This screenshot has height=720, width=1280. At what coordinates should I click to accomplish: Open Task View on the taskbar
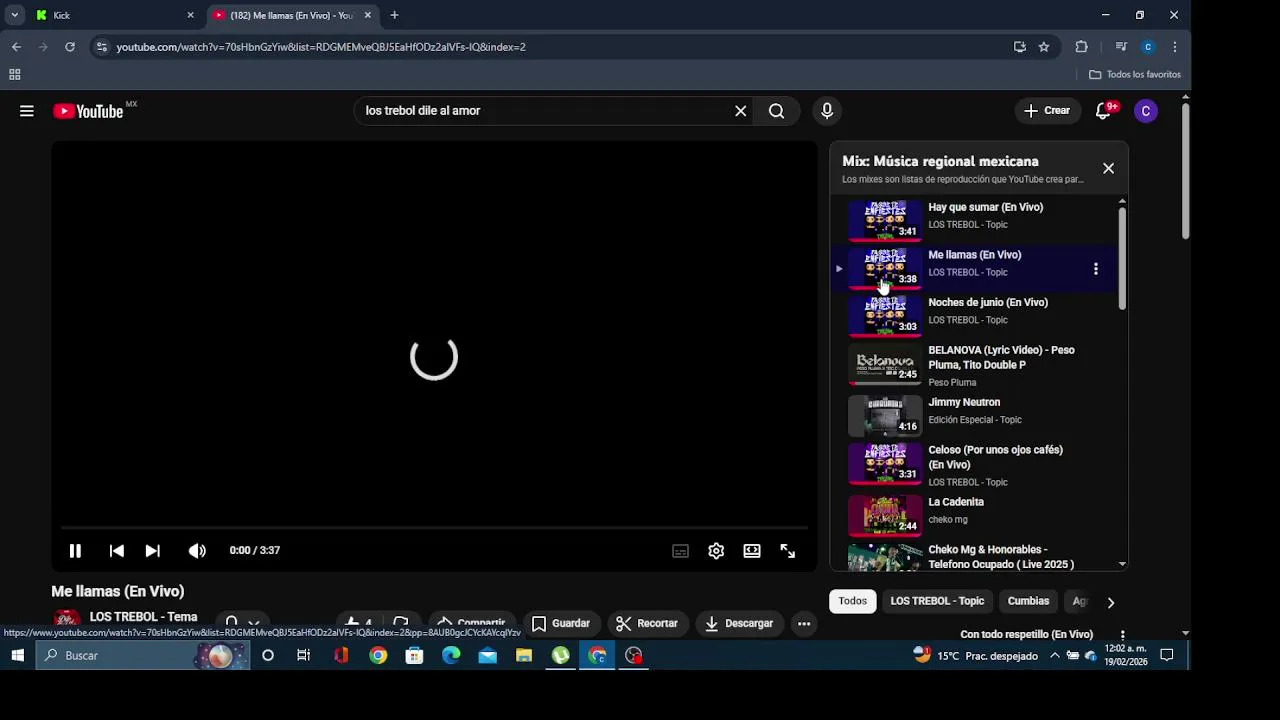pyautogui.click(x=303, y=656)
